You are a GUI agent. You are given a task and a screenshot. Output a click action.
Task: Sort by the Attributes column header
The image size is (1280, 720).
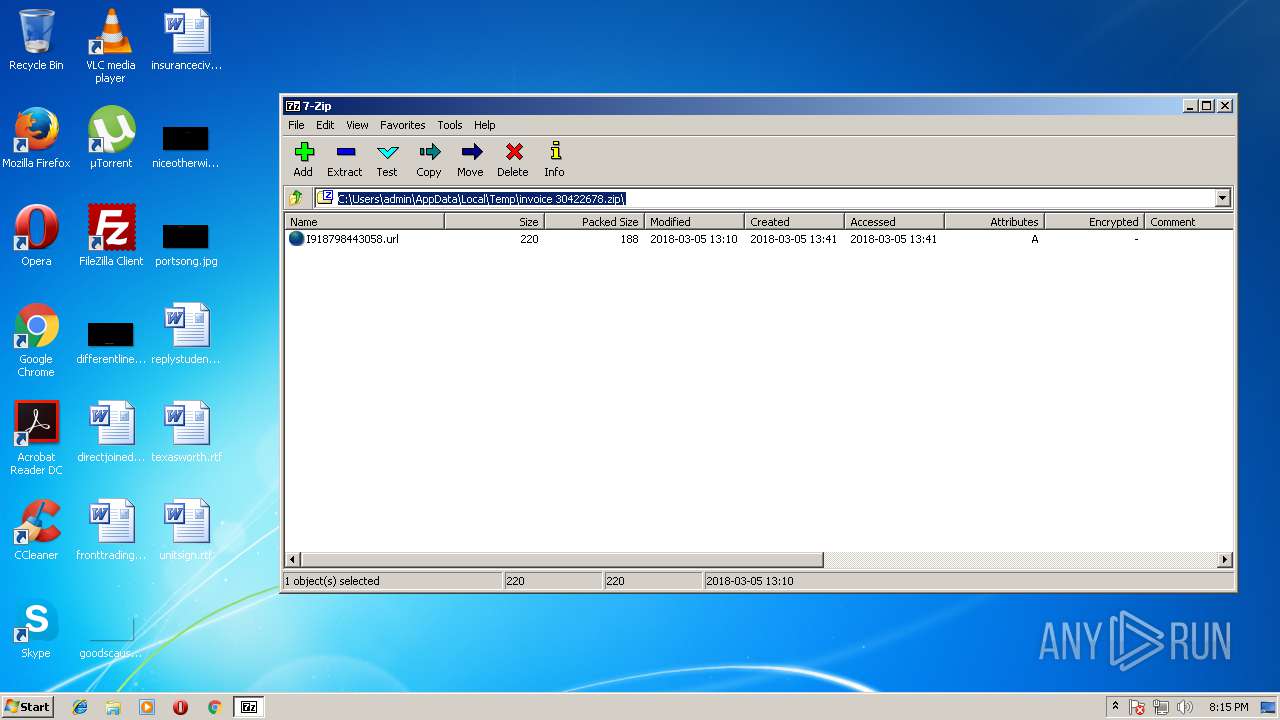(x=994, y=222)
